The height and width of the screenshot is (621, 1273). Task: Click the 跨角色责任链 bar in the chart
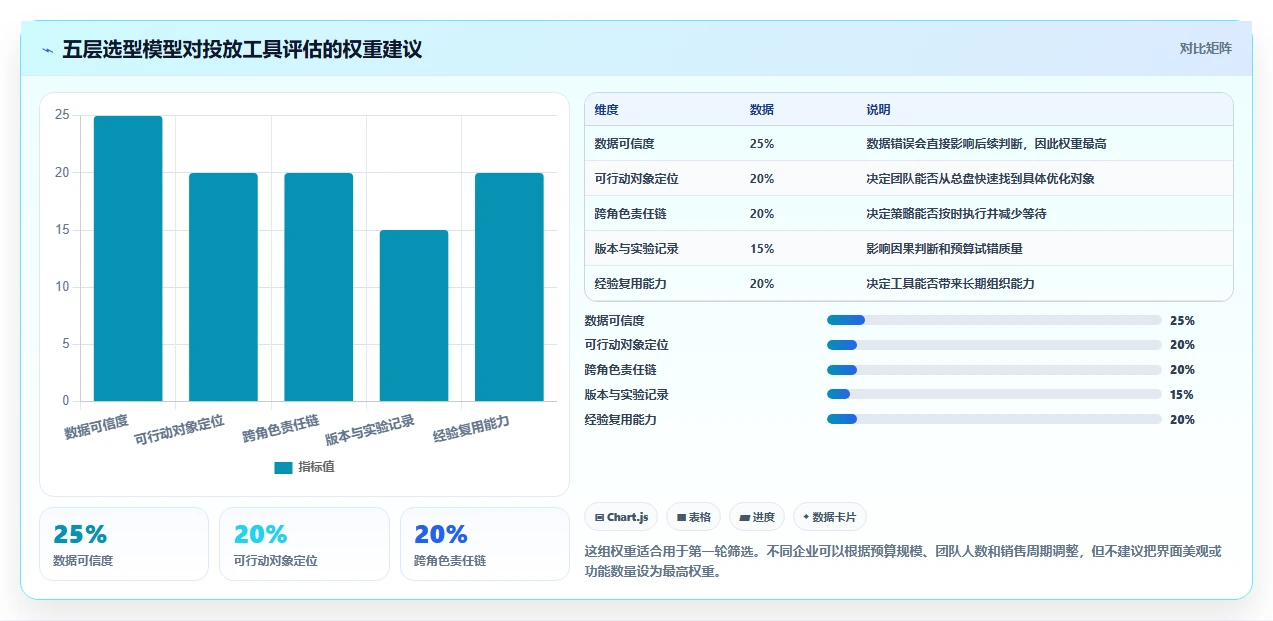[318, 287]
